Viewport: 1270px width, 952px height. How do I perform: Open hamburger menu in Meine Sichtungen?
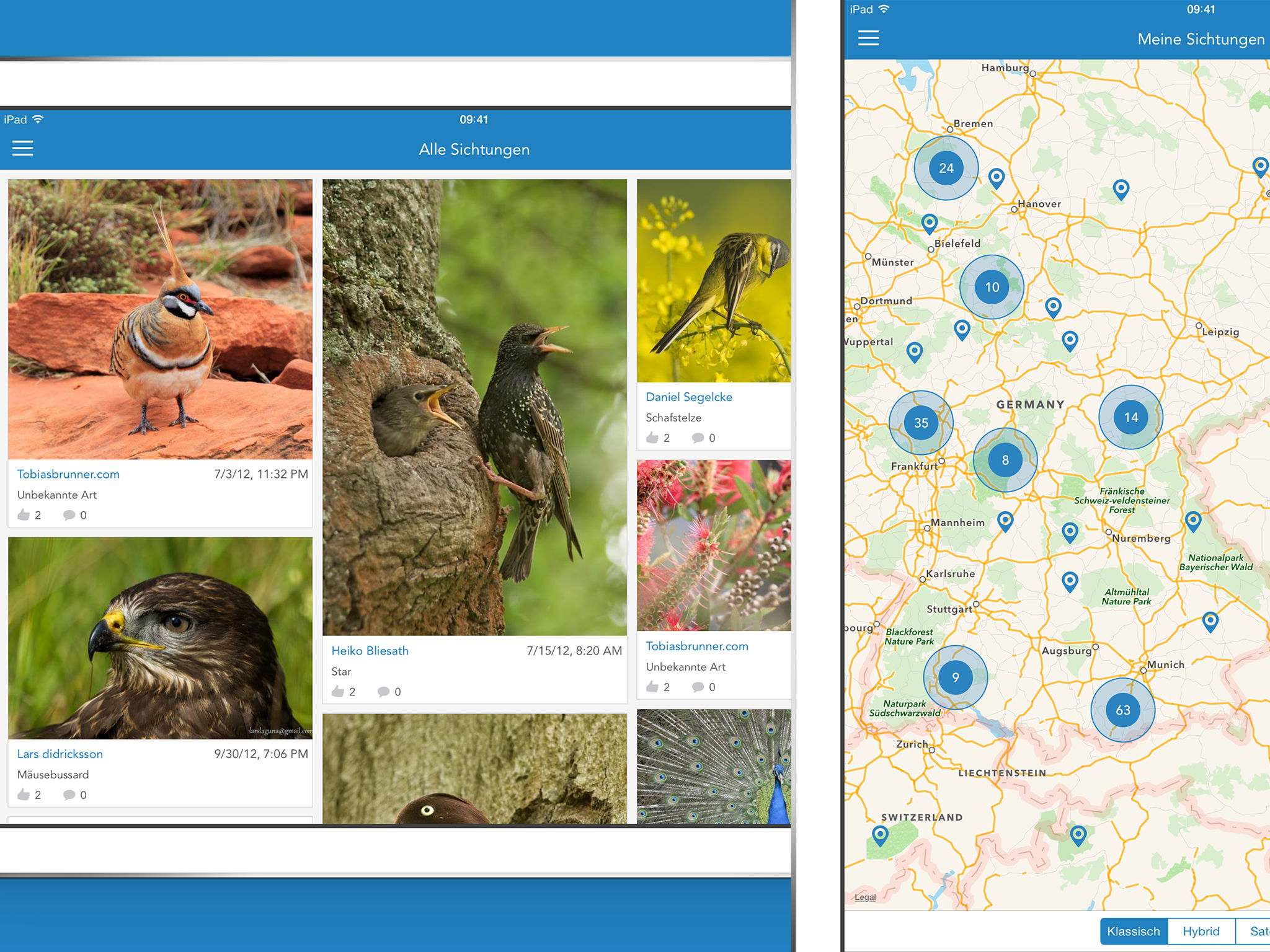pyautogui.click(x=868, y=38)
